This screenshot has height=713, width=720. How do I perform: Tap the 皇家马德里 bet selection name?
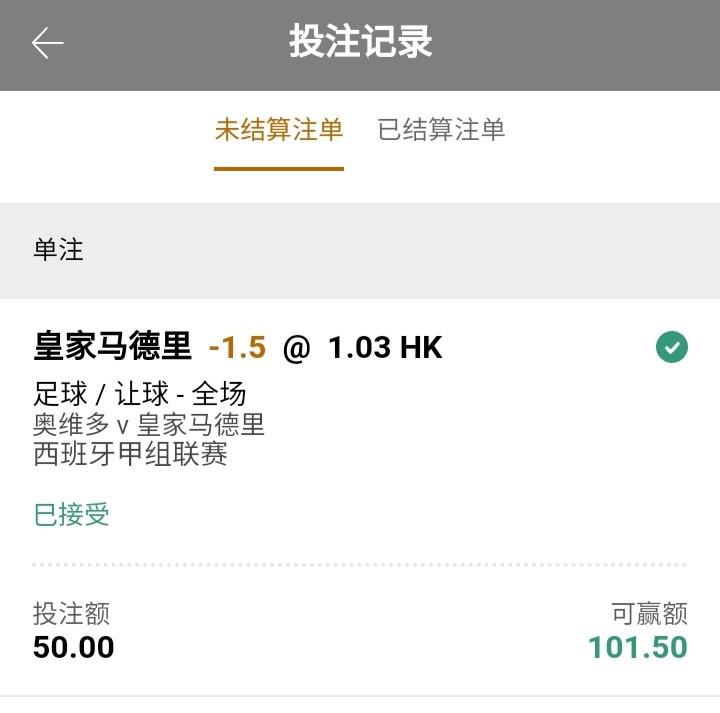coord(112,347)
